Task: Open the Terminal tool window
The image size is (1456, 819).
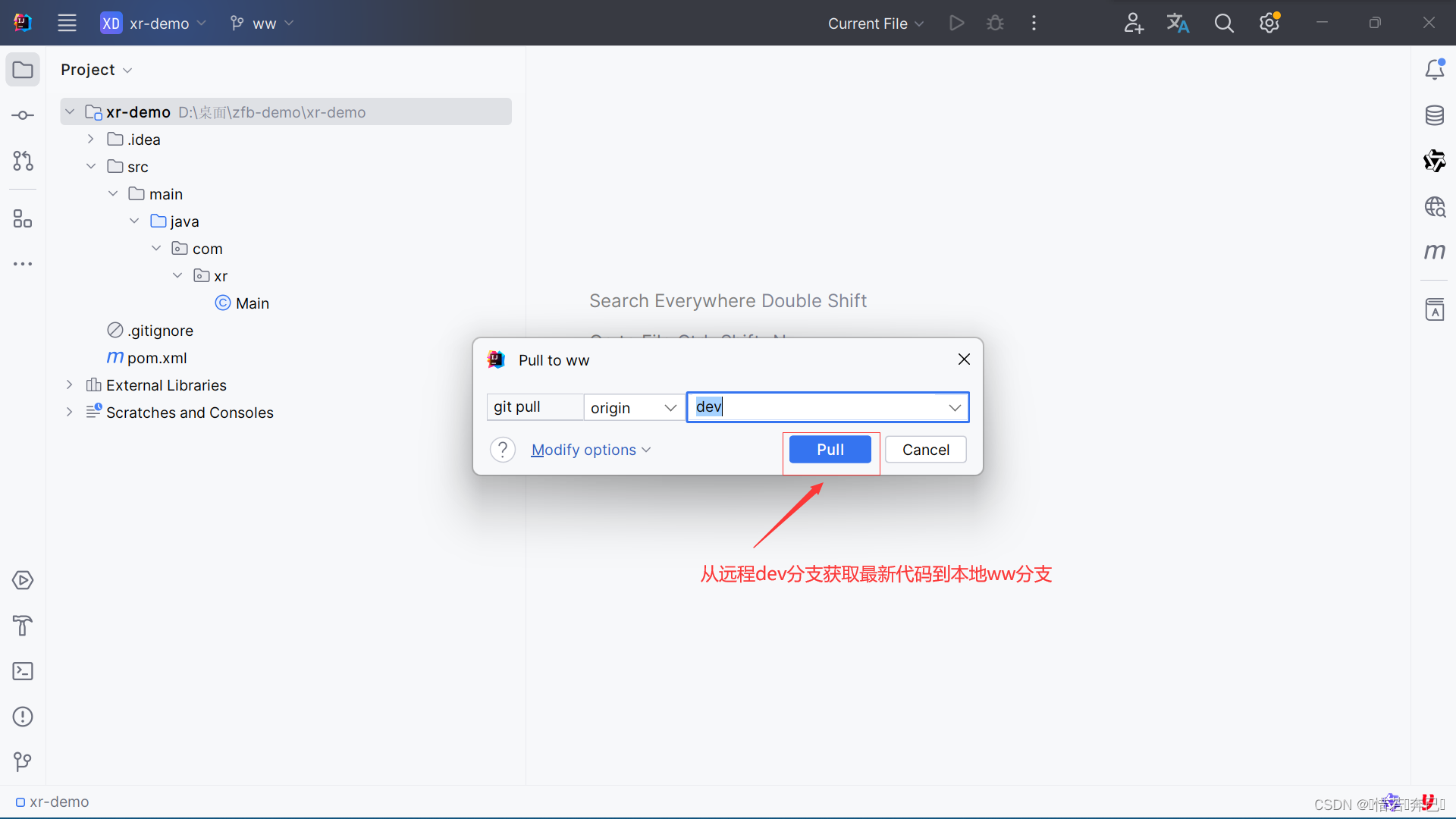Action: click(23, 671)
